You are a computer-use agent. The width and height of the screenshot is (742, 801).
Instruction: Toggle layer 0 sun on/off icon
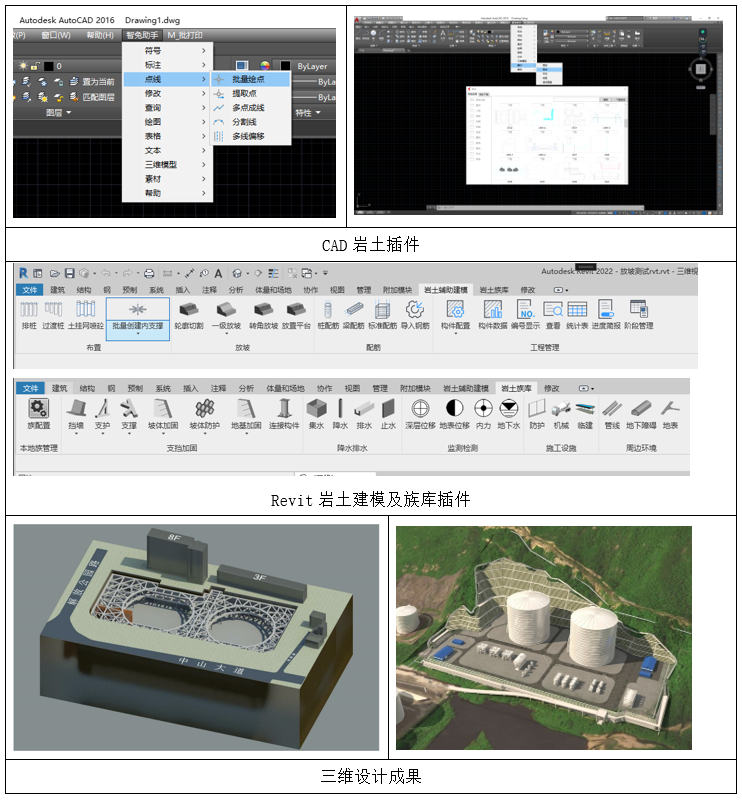(23, 66)
